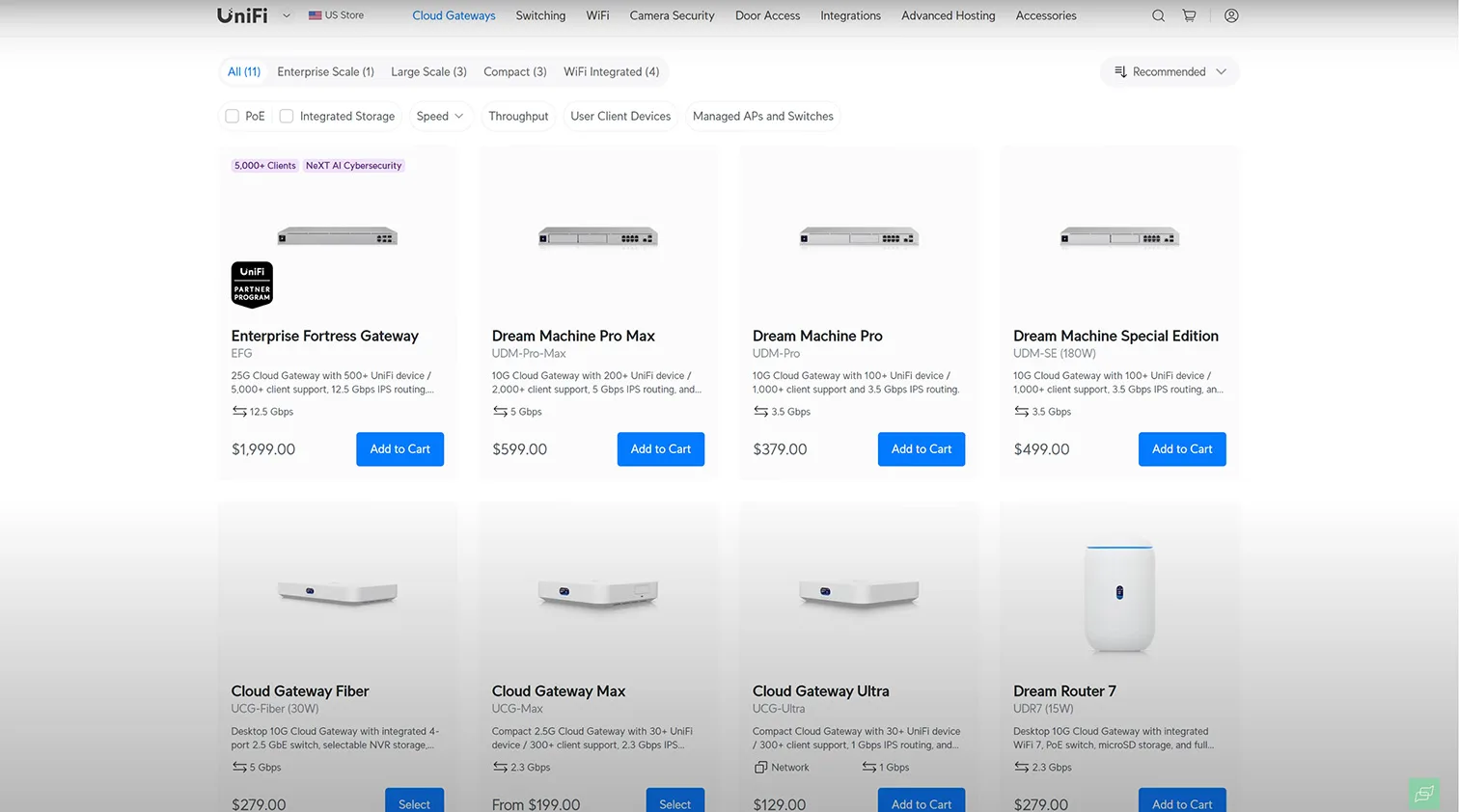Click the UniFi Partner Program badge
Image resolution: width=1459 pixels, height=812 pixels.
click(252, 284)
